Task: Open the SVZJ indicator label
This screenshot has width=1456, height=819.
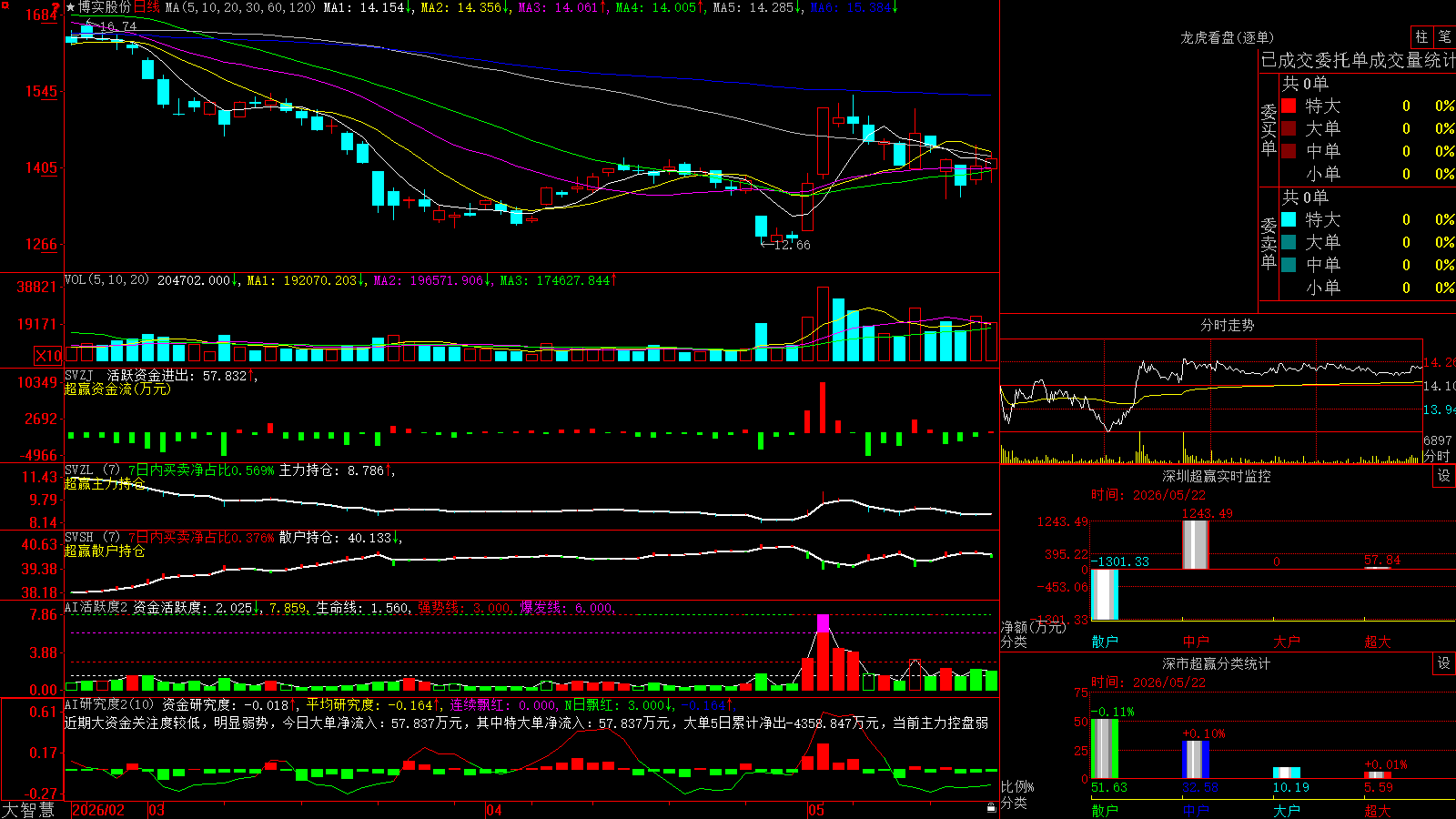Action: [x=79, y=375]
